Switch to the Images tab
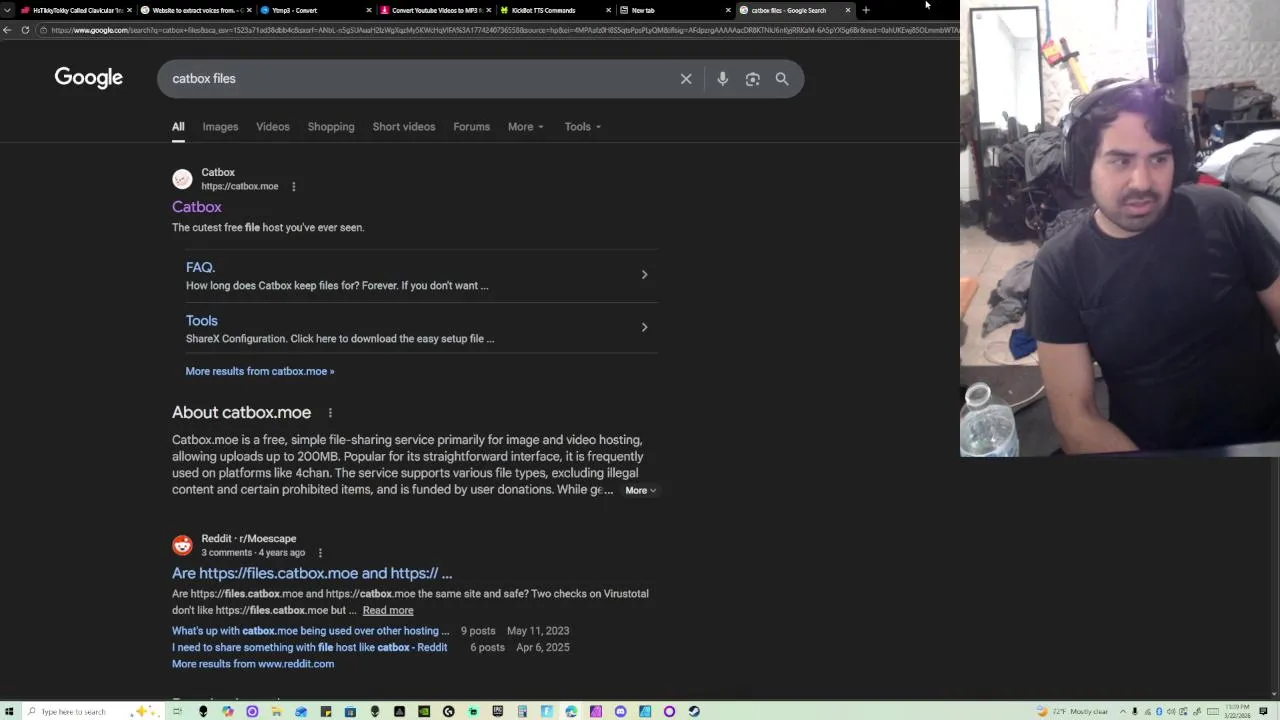This screenshot has width=1280, height=720. (x=220, y=127)
